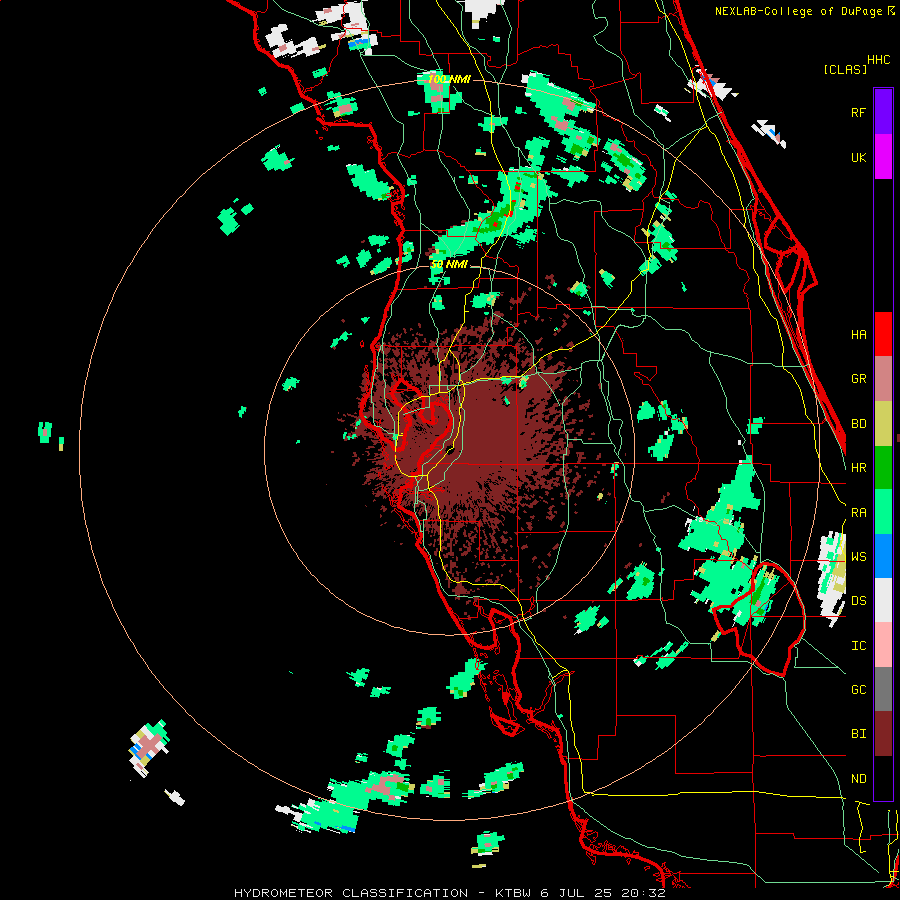Click the BI brown legend swatch

[883, 734]
